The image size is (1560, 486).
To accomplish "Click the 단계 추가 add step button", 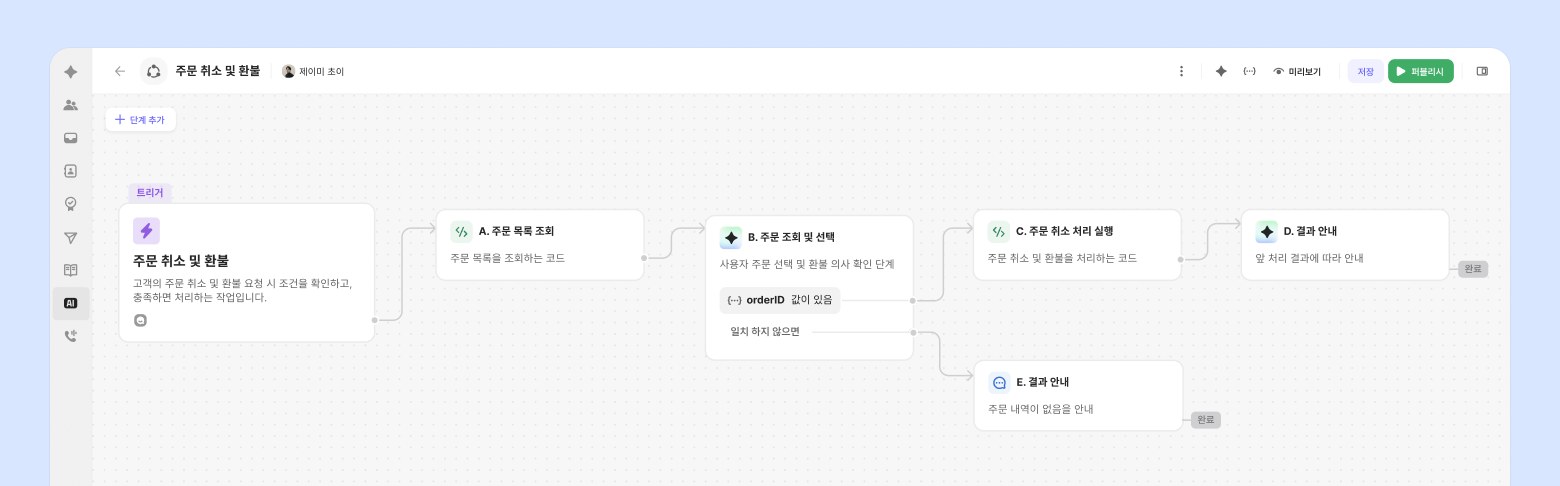I will 140,119.
